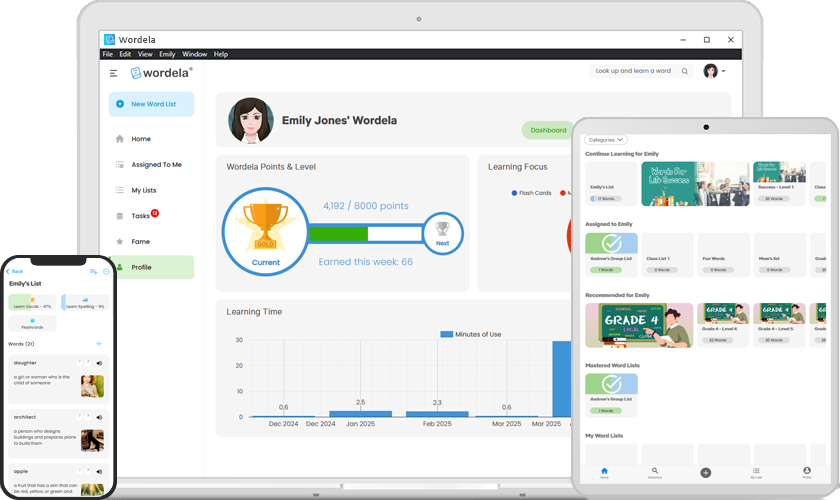Image resolution: width=840 pixels, height=500 pixels.
Task: Click the points progress bar
Action: point(365,234)
